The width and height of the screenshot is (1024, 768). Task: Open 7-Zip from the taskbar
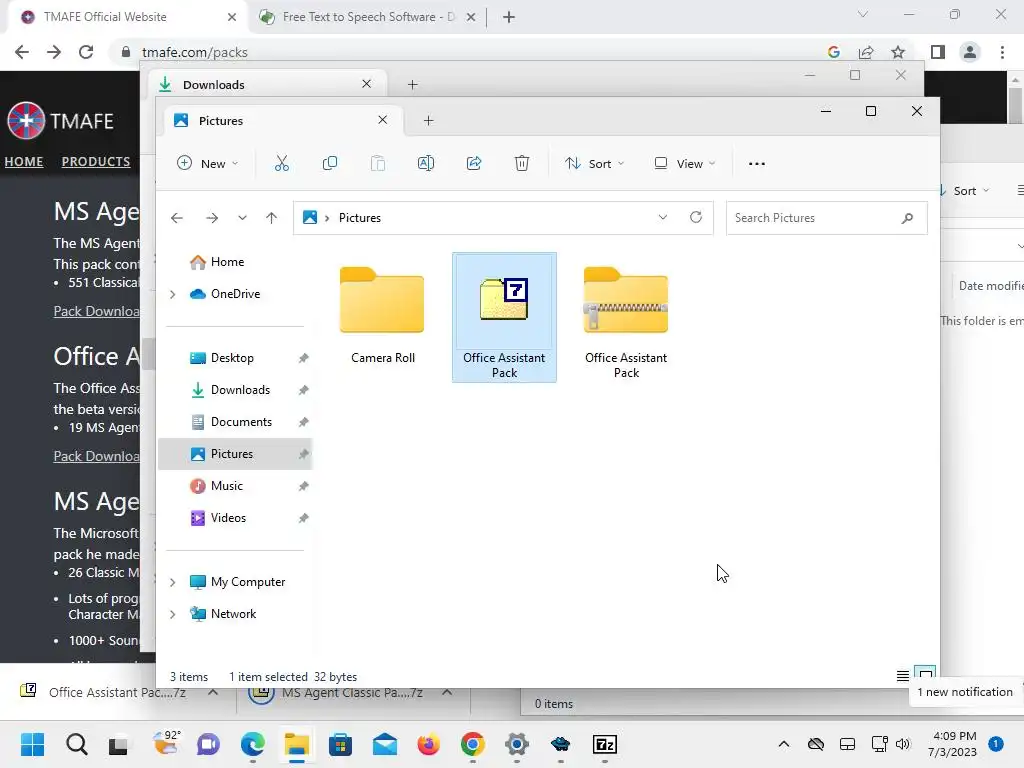605,744
